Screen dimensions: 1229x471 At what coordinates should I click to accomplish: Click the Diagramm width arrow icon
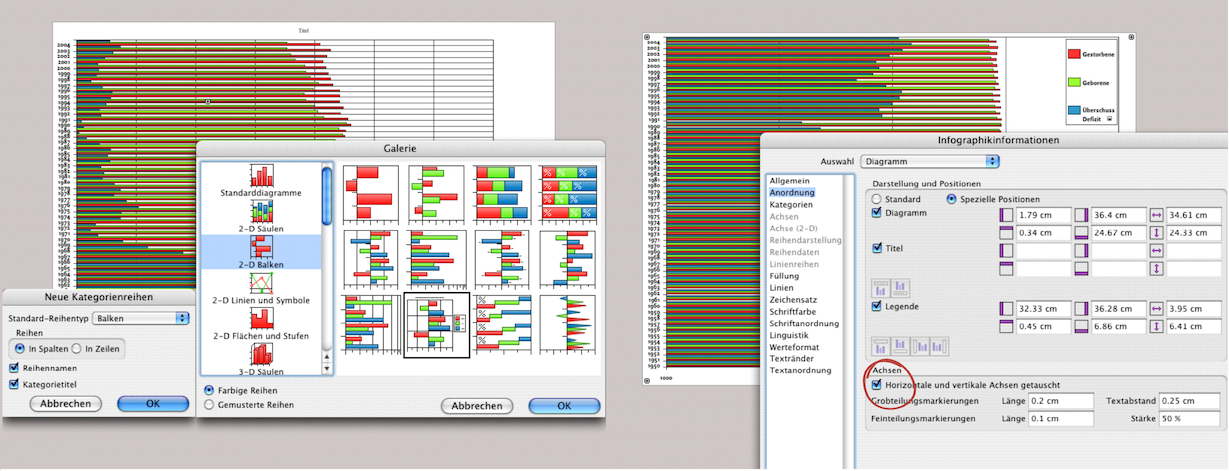coord(1157,215)
